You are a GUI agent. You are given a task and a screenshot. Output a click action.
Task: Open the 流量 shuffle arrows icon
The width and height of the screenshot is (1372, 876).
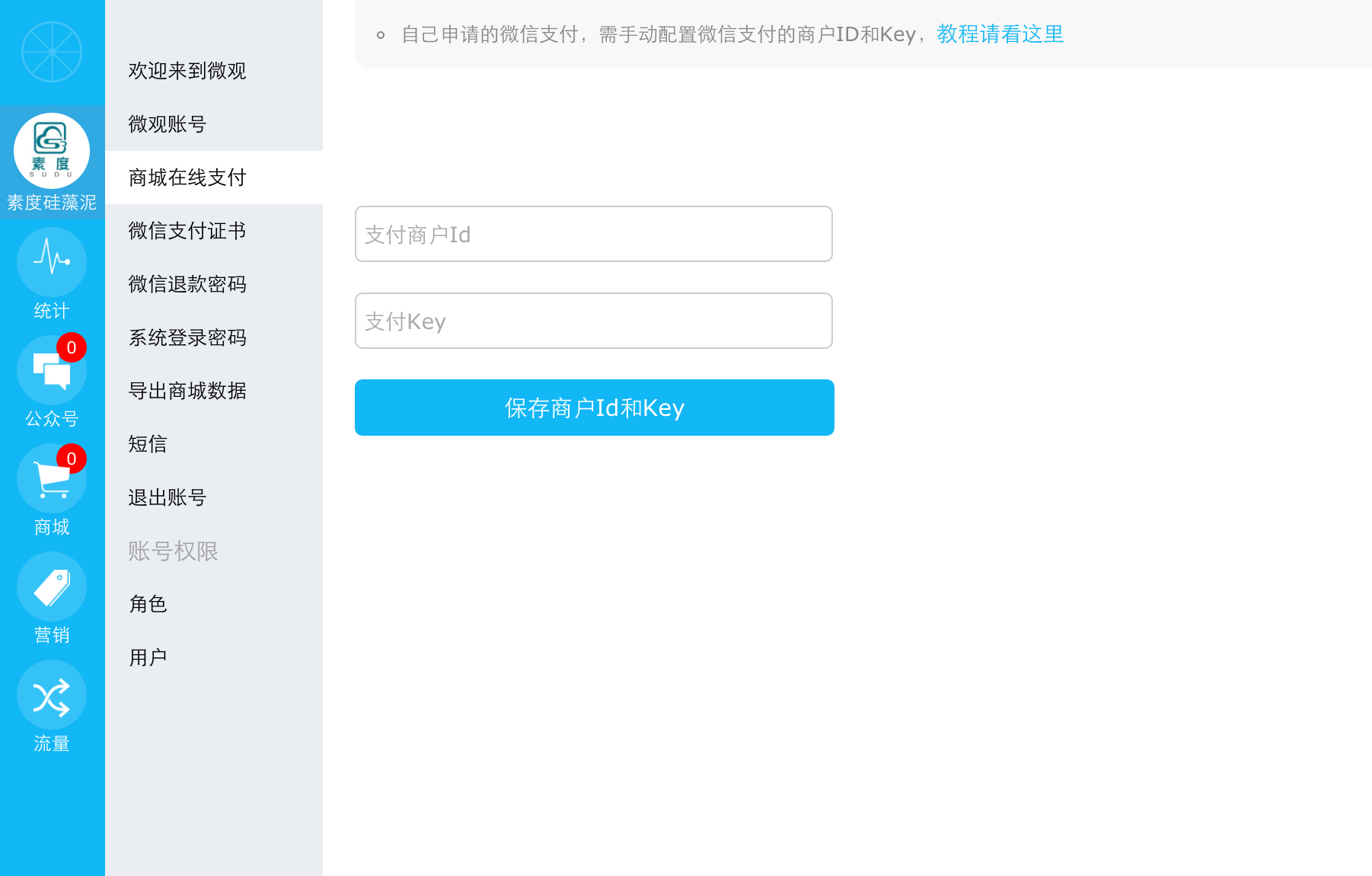(x=52, y=695)
